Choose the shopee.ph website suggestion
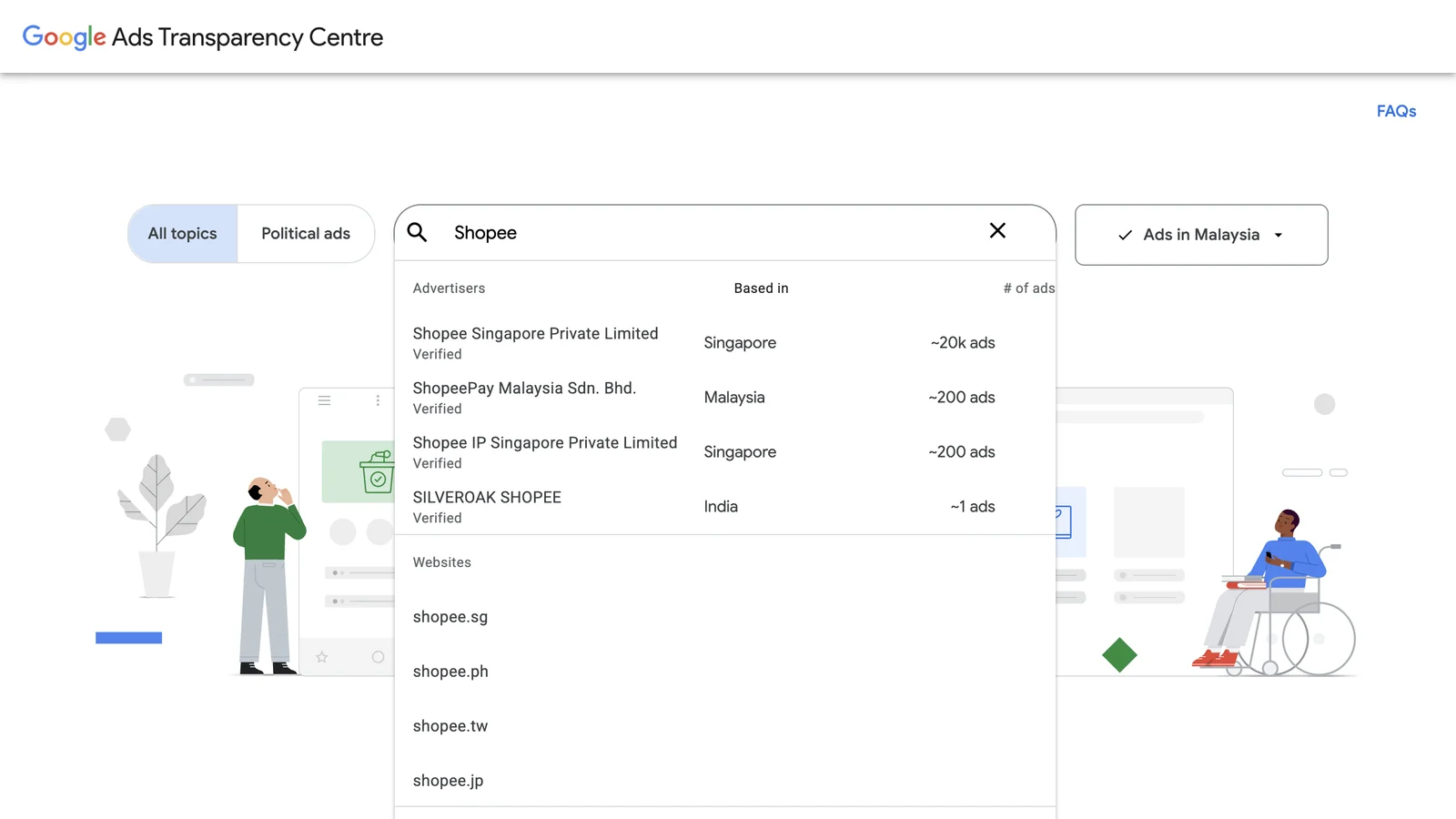The height and width of the screenshot is (819, 1456). [x=724, y=672]
